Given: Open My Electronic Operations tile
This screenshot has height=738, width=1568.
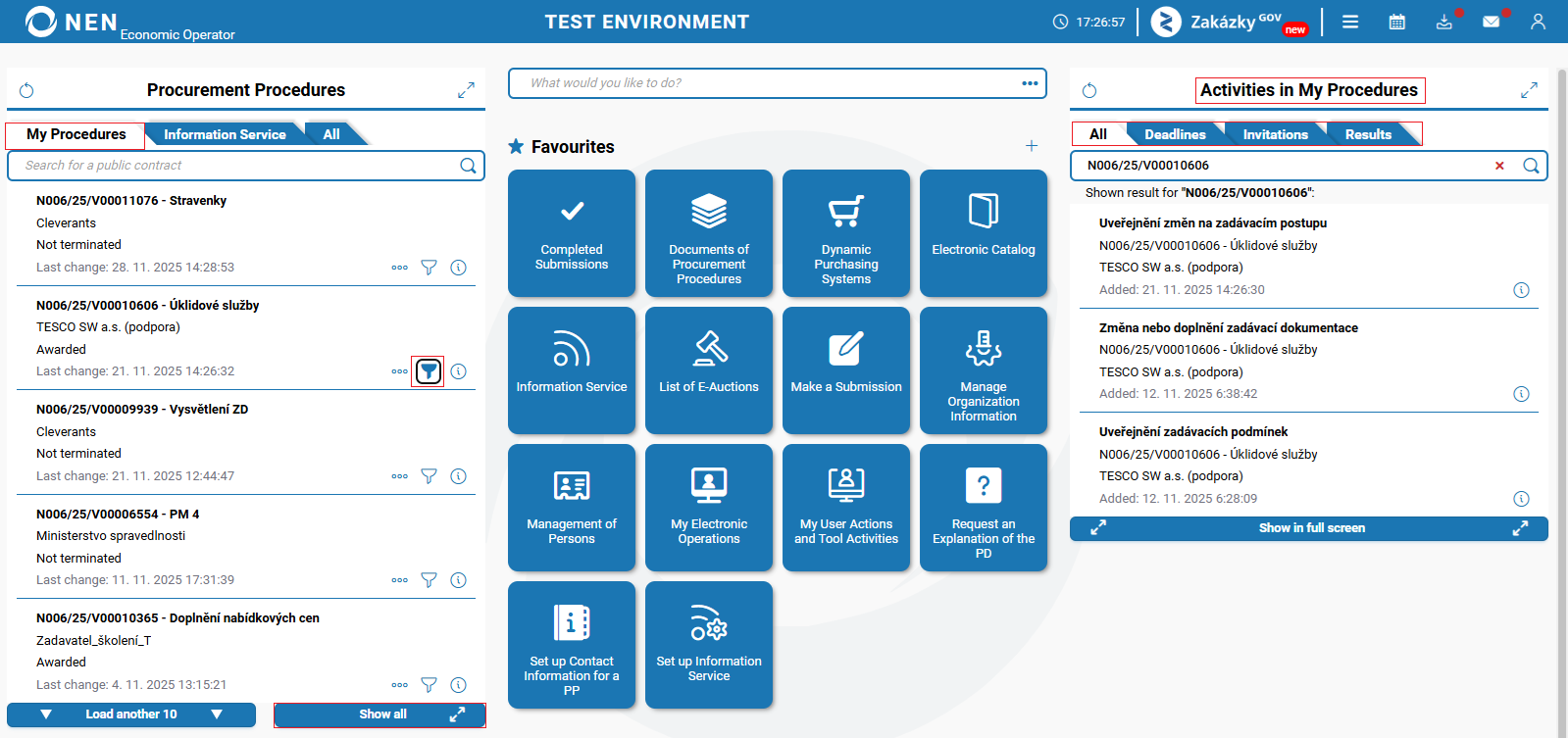Looking at the screenshot, I should 709,508.
